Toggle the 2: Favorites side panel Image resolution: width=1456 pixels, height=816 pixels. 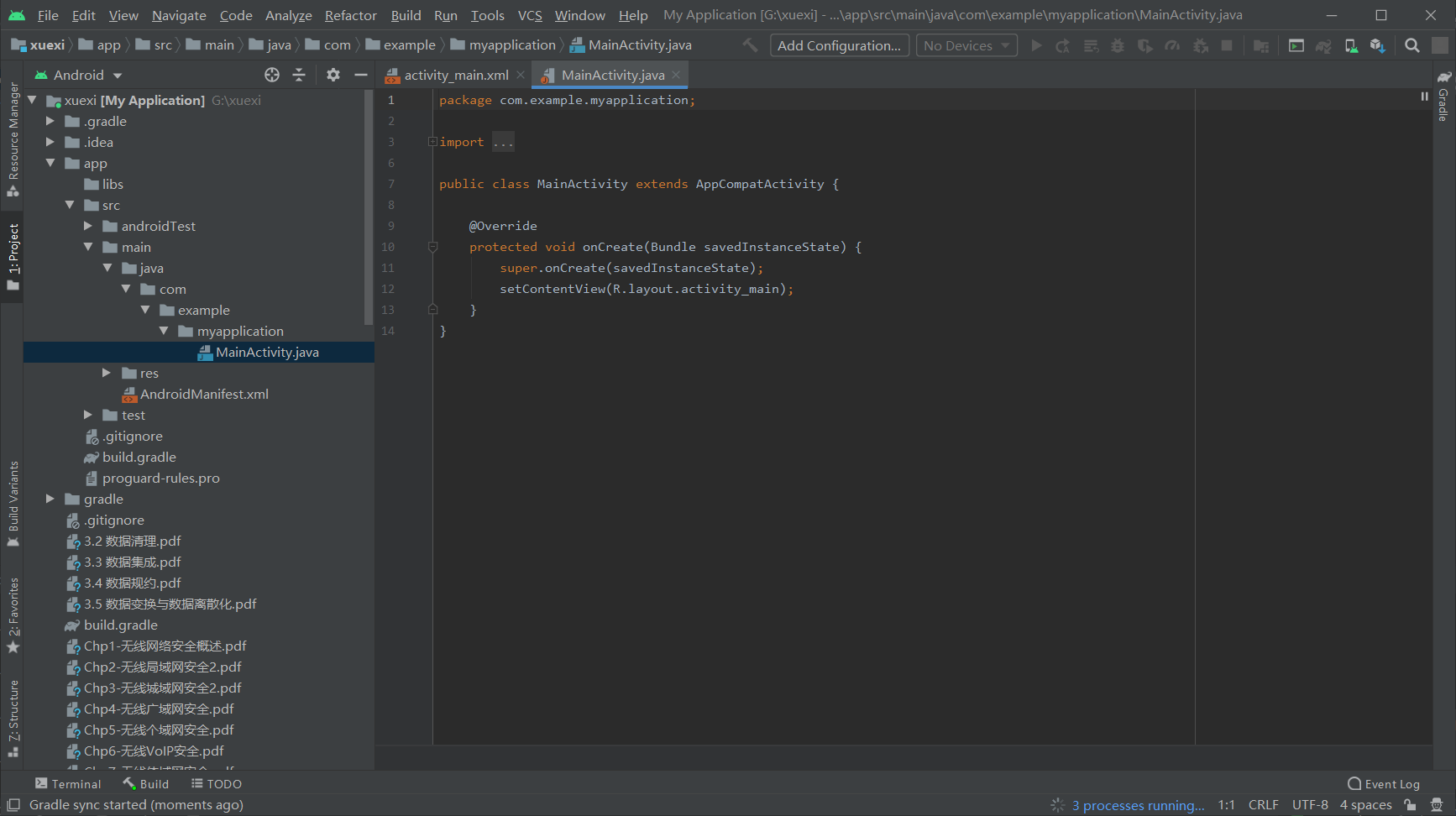pyautogui.click(x=13, y=615)
